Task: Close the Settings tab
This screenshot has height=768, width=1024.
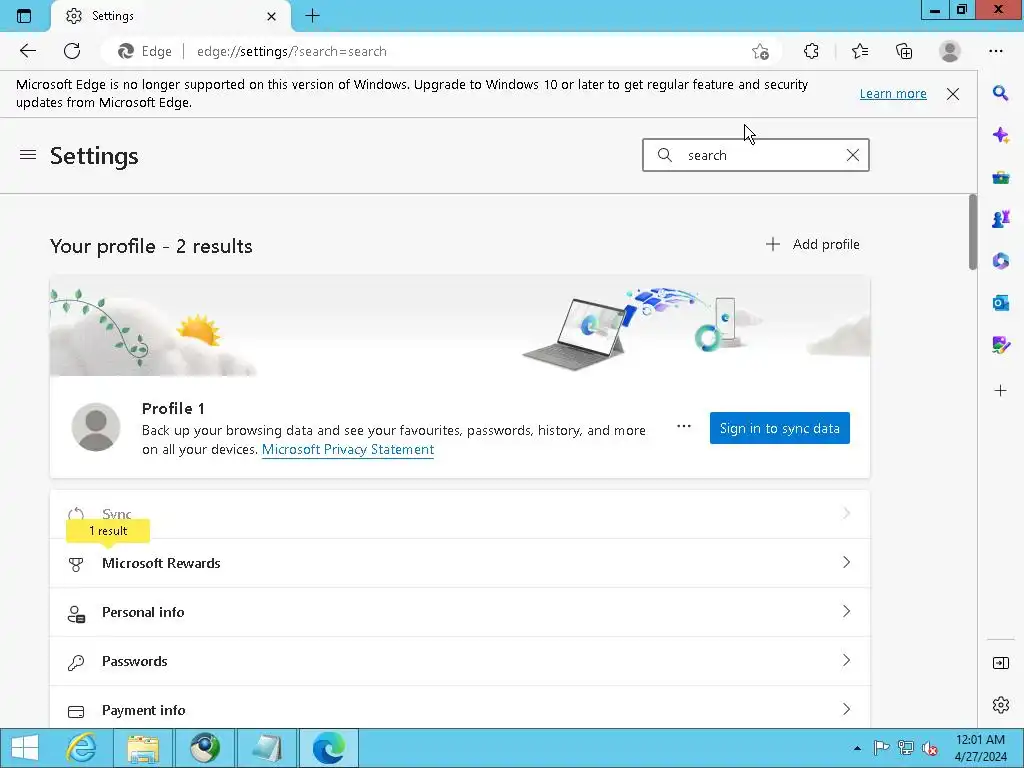Action: 272,16
